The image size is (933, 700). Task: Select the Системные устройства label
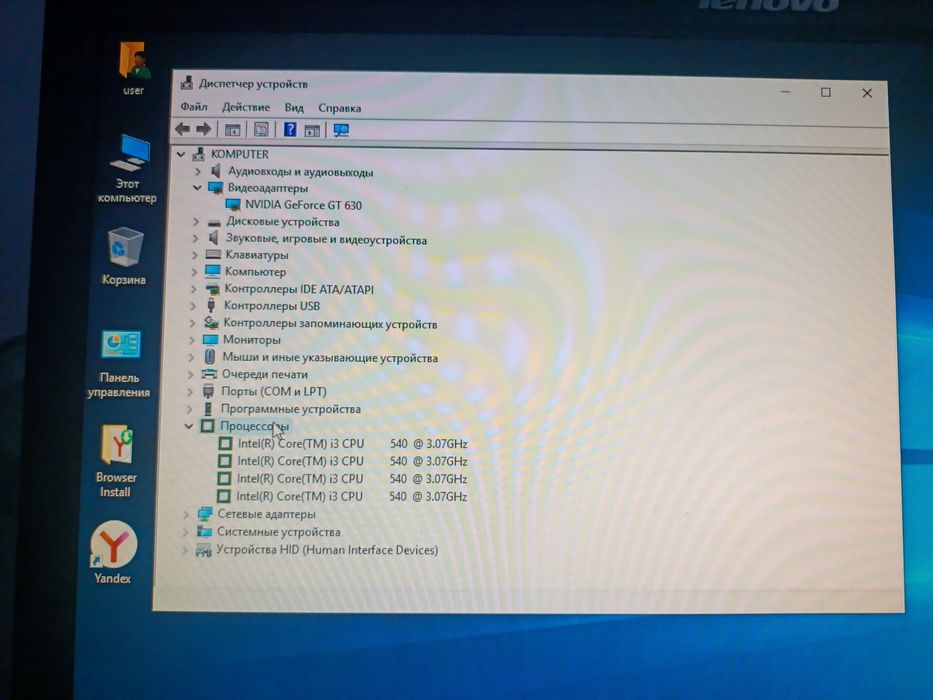278,532
